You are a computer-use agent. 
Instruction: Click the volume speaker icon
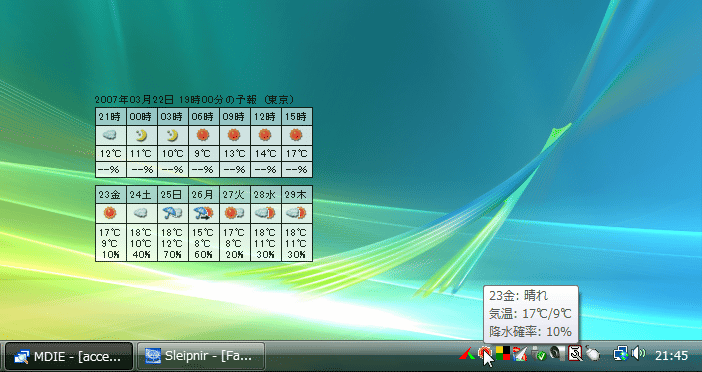pos(638,354)
